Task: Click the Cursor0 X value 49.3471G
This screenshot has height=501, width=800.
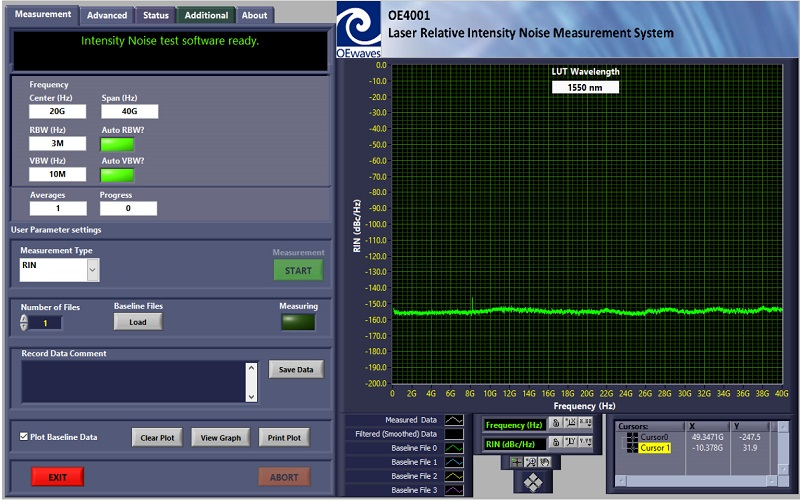Action: (x=707, y=437)
